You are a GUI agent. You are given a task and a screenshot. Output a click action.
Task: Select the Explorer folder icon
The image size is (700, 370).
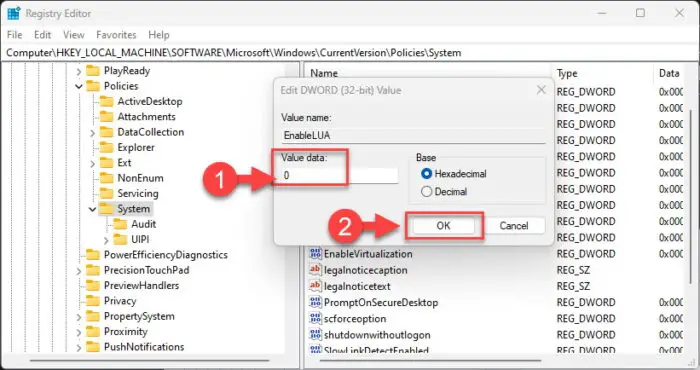click(x=106, y=147)
